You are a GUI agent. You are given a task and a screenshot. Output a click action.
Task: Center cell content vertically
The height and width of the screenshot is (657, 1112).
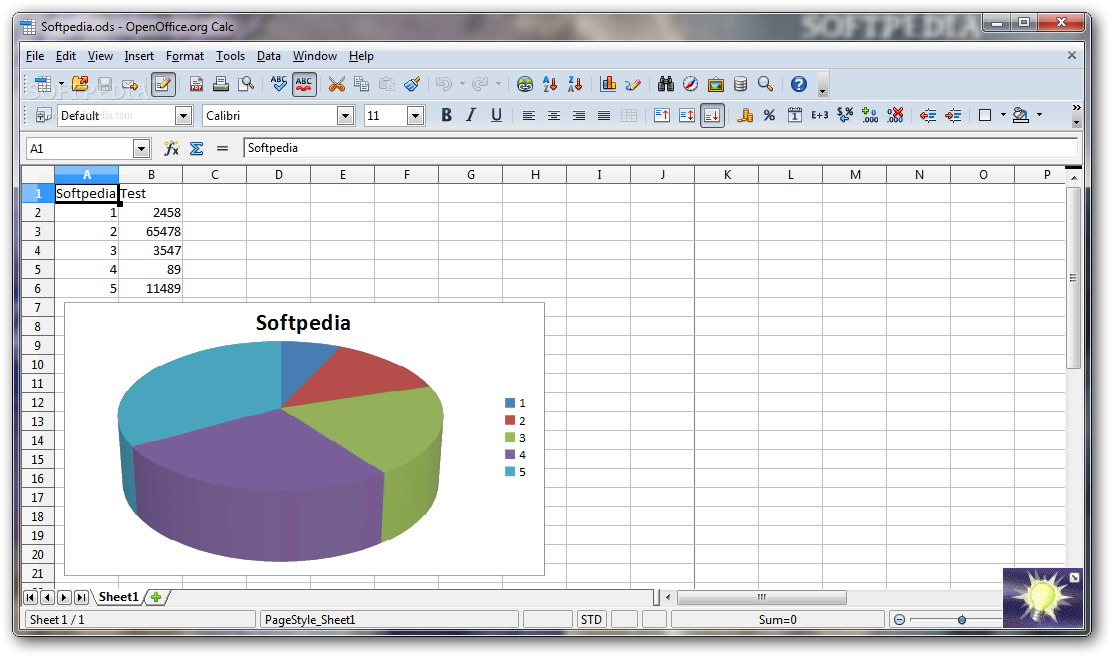point(686,115)
